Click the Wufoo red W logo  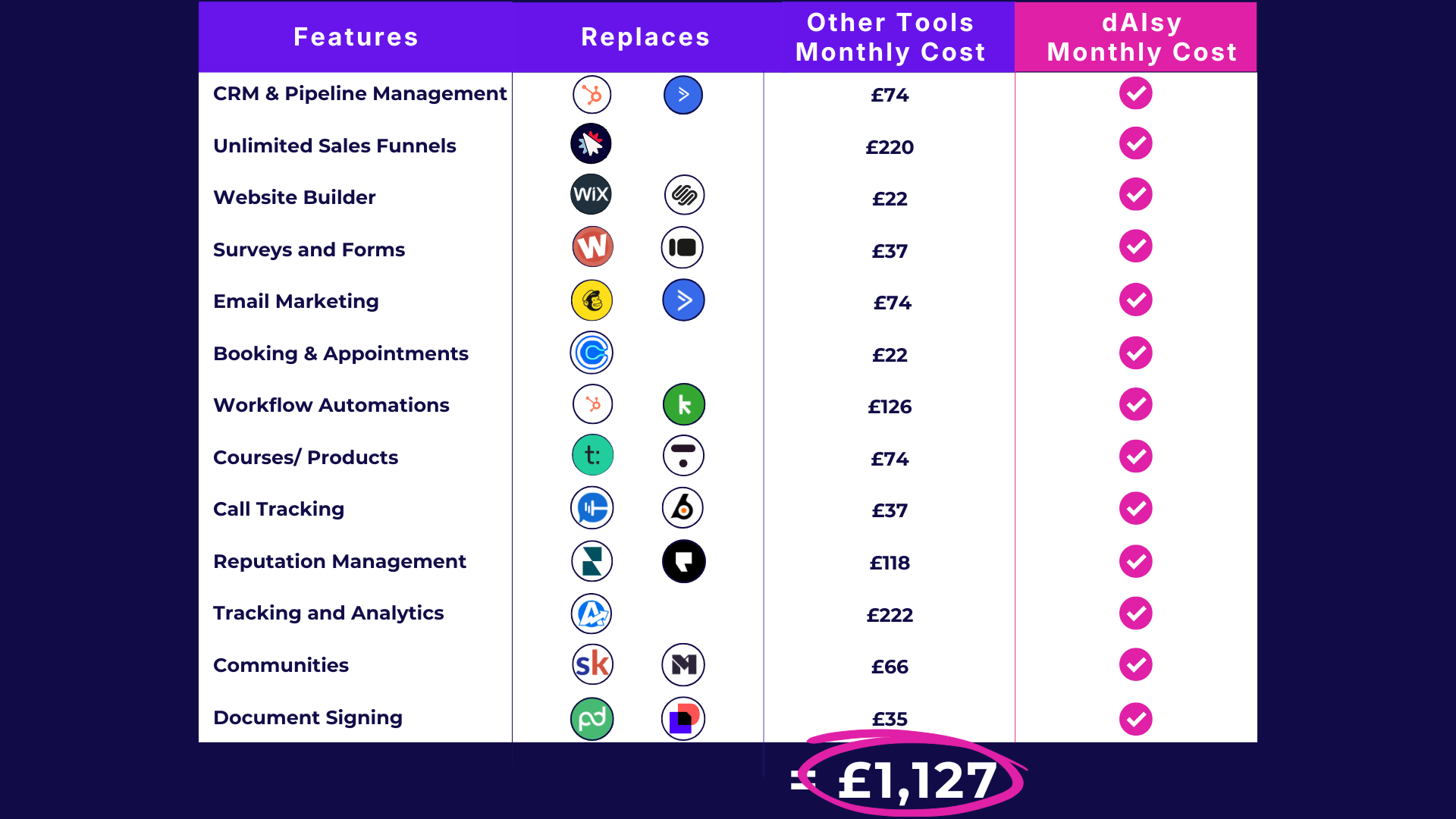(x=592, y=247)
